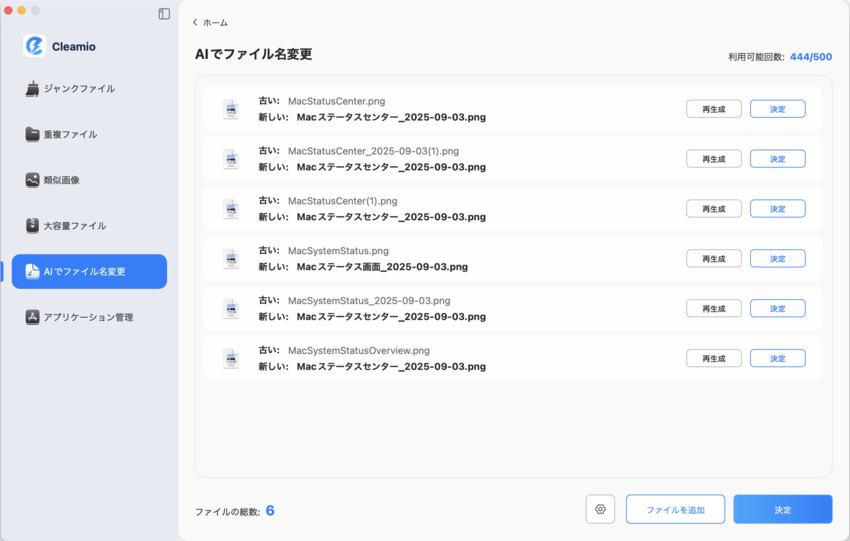Click the AIでファイル名変更 page heading

pos(254,54)
